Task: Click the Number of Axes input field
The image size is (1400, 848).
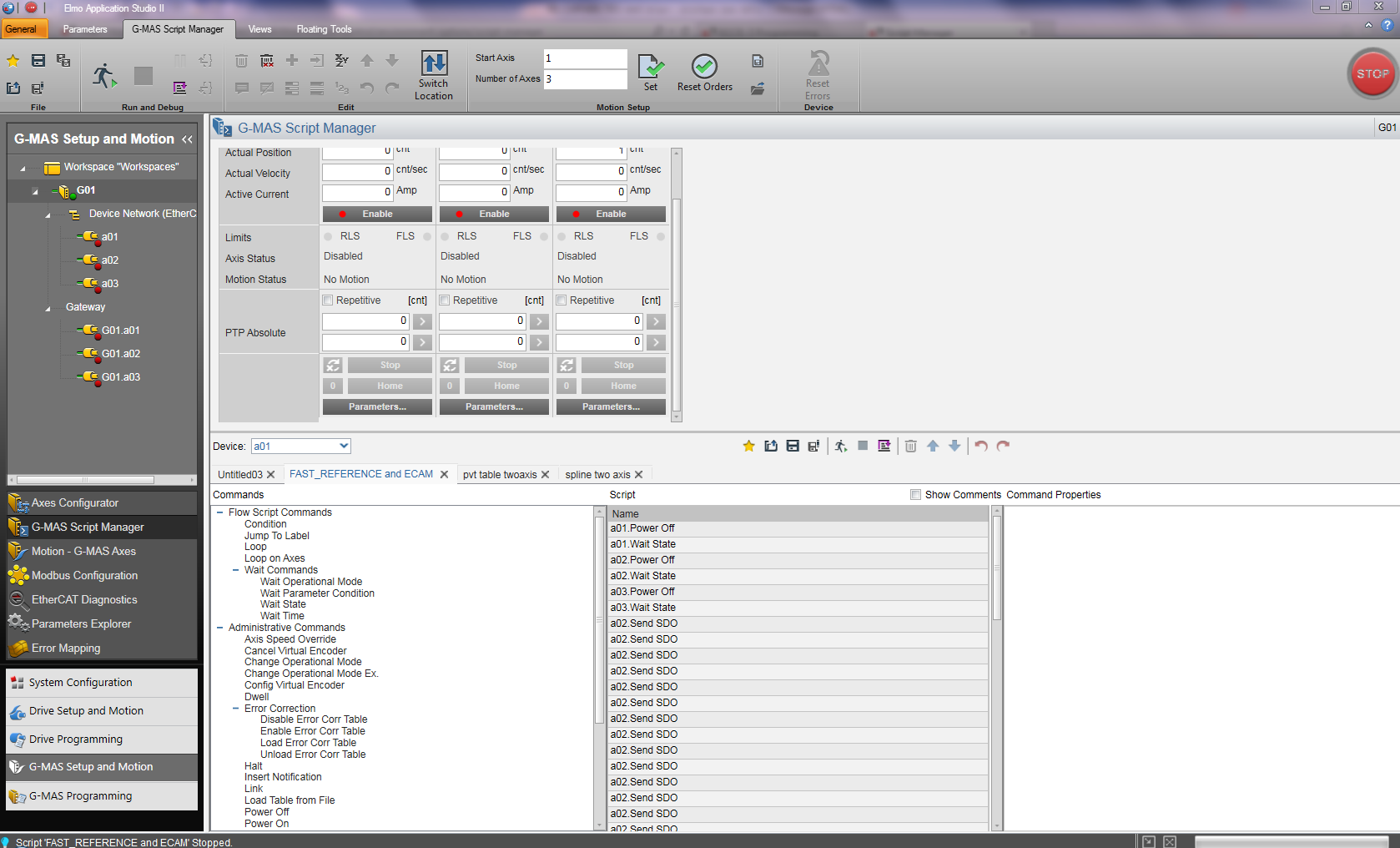Action: coord(585,79)
